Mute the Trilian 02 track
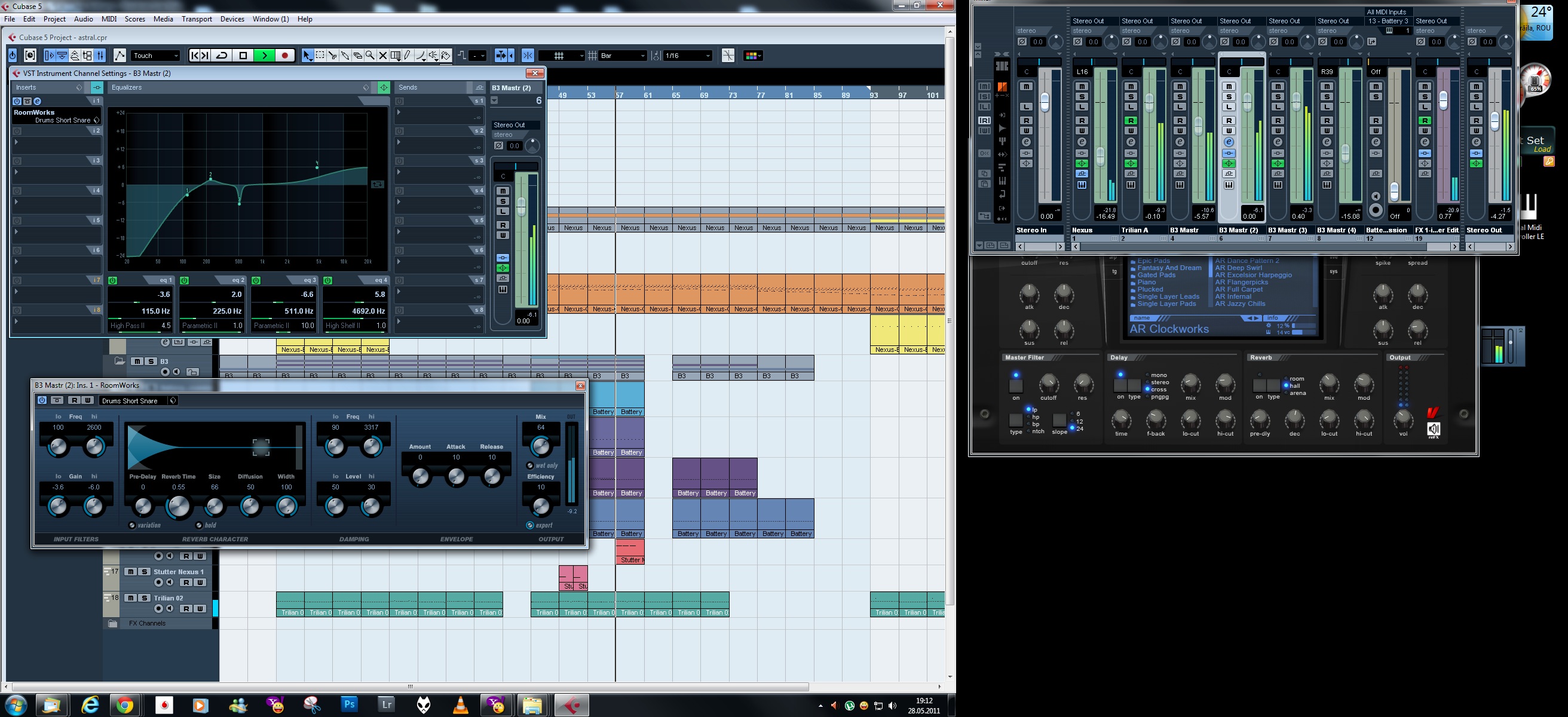 131,597
